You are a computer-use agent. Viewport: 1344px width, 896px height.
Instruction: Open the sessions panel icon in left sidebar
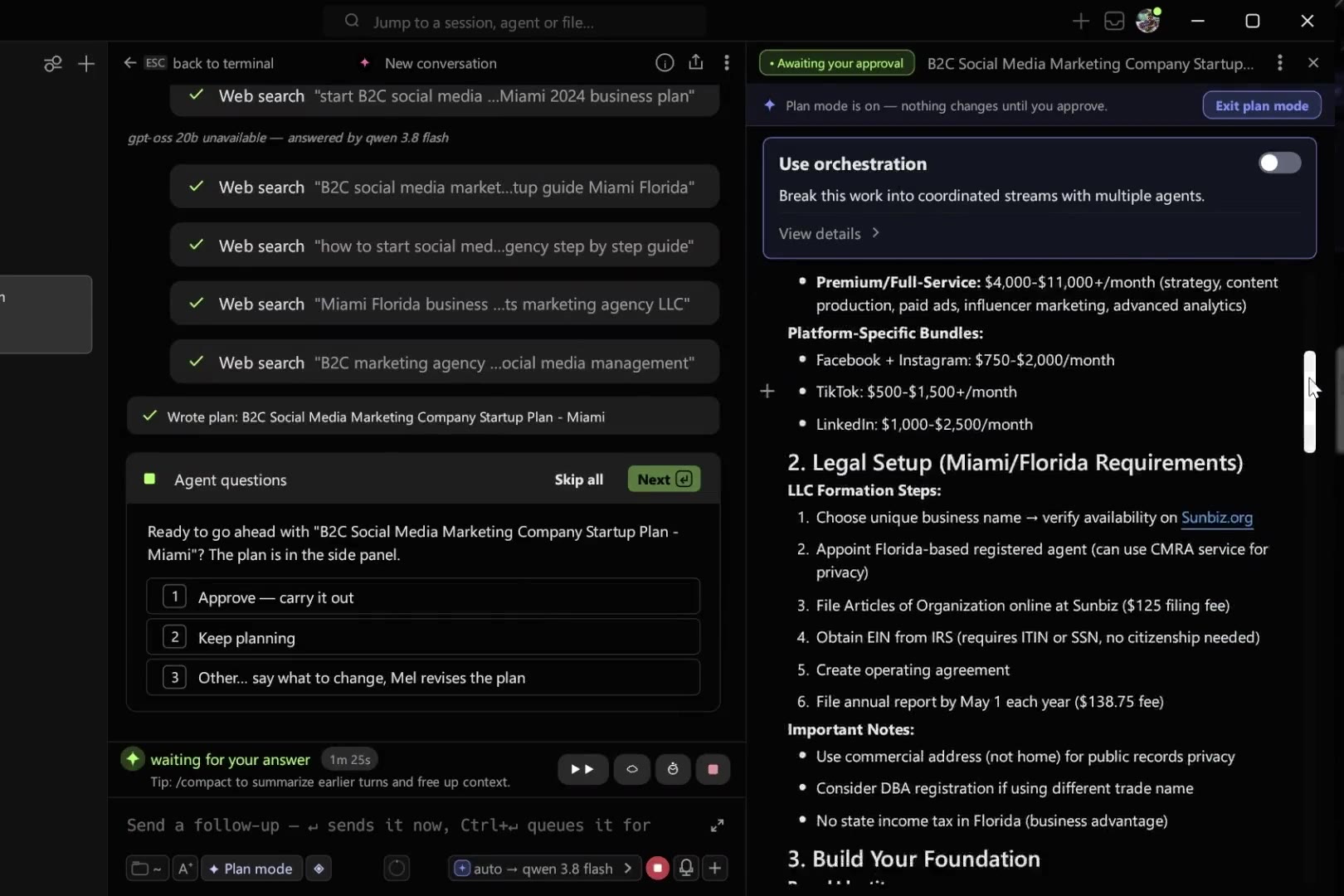(52, 64)
